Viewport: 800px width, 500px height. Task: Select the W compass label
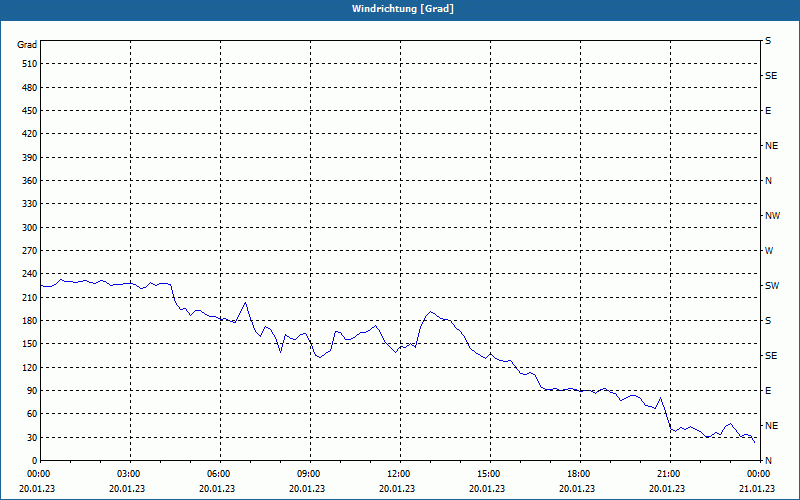click(769, 251)
